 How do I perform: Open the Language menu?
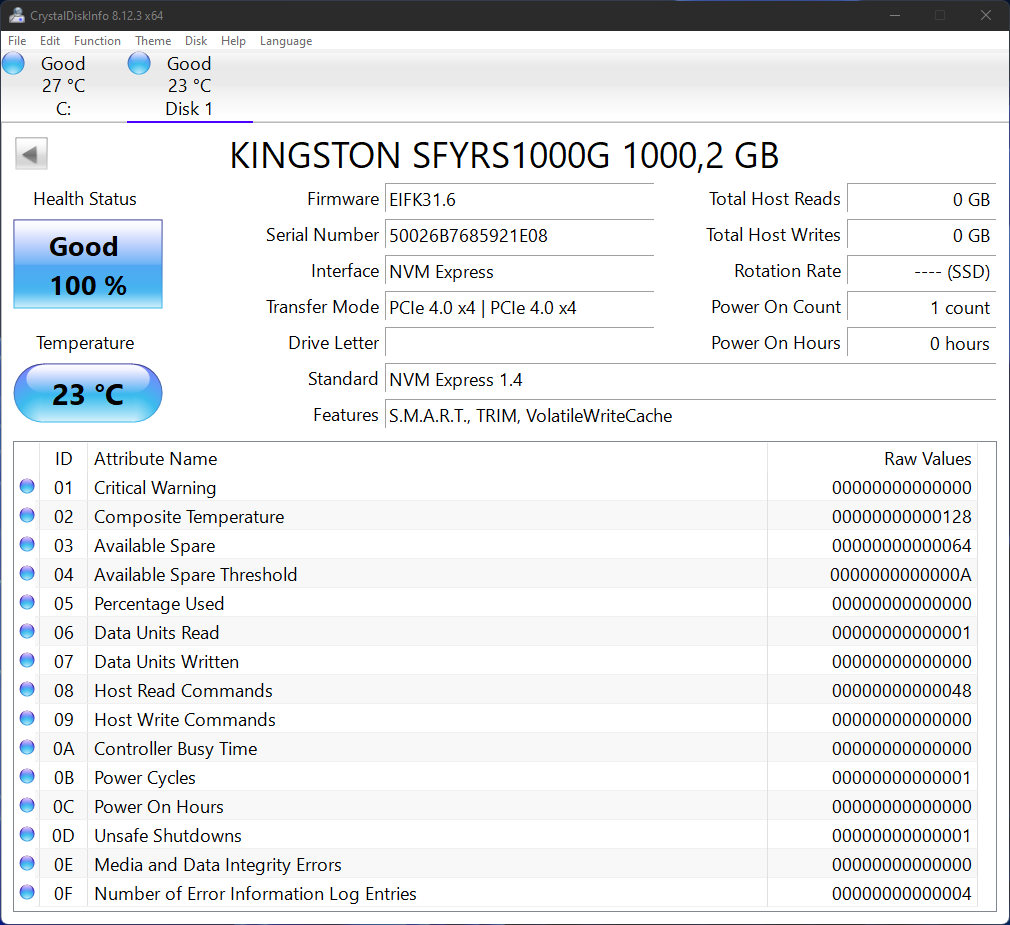click(286, 41)
